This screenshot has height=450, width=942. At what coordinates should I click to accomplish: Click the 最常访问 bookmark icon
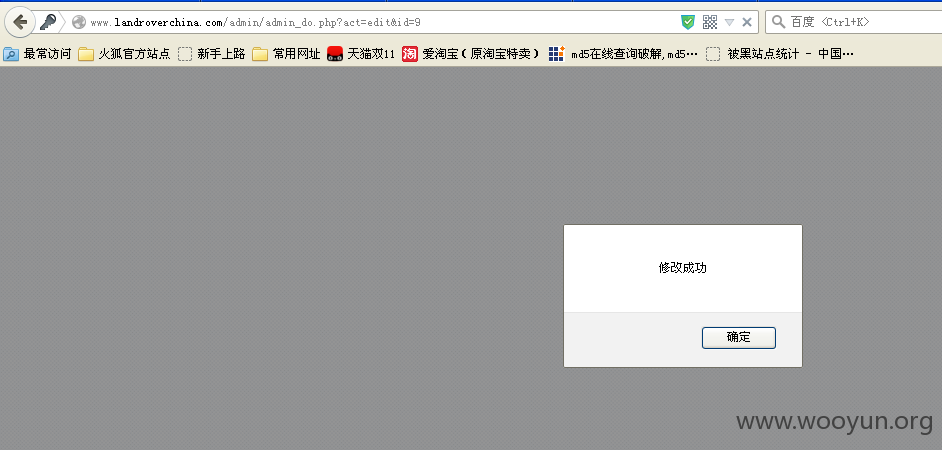[11, 54]
